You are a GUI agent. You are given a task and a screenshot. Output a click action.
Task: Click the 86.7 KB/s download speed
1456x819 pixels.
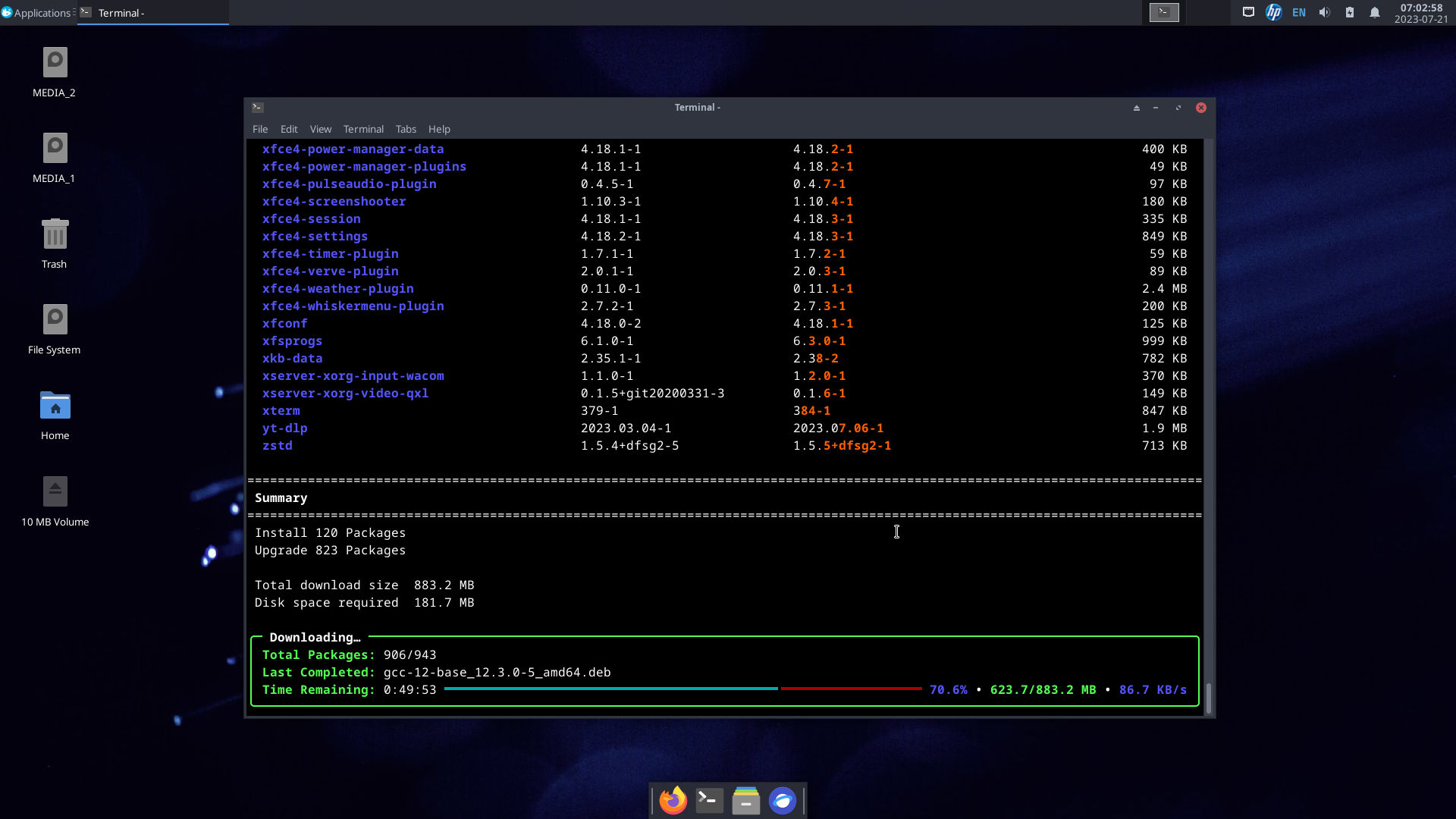click(x=1153, y=690)
